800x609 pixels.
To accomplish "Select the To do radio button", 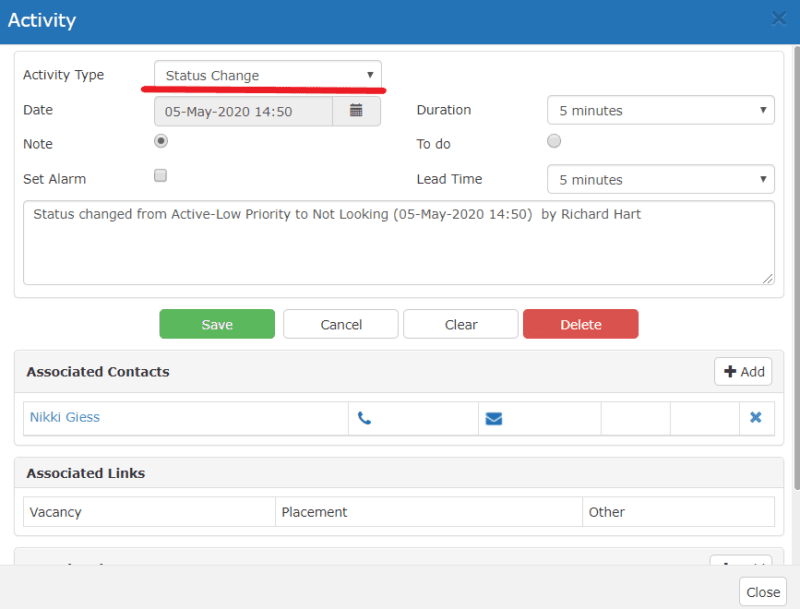I will [x=554, y=141].
